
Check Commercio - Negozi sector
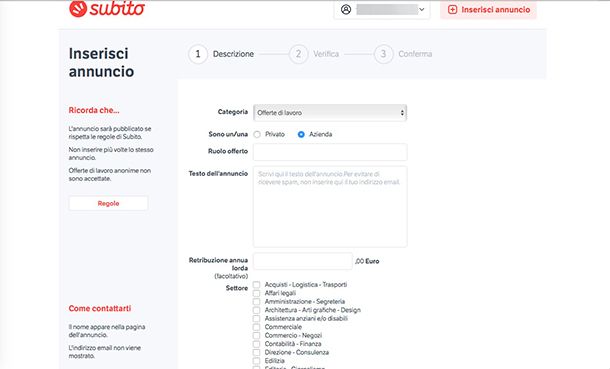pos(256,336)
